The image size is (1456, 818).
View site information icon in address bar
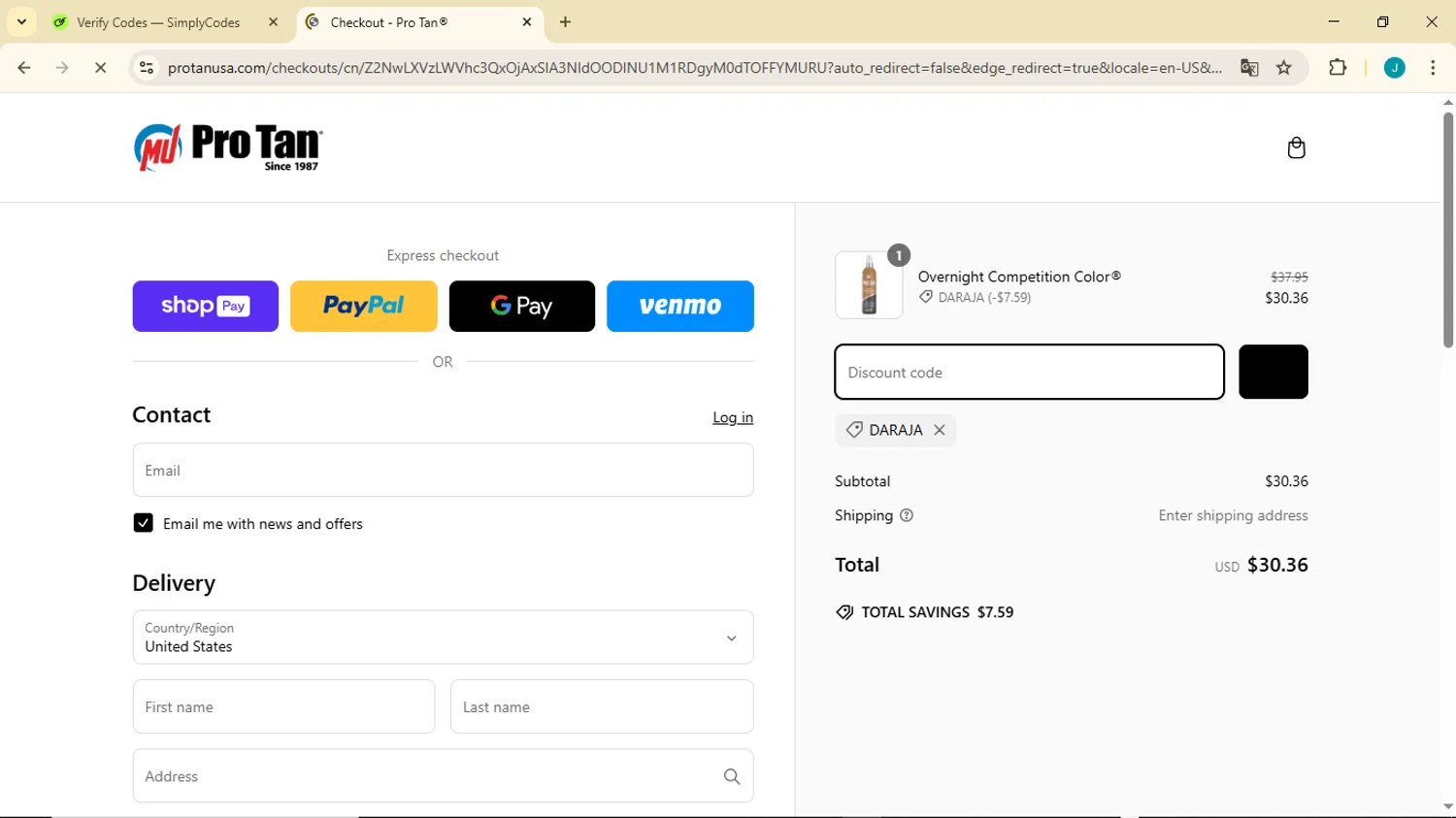coord(147,68)
